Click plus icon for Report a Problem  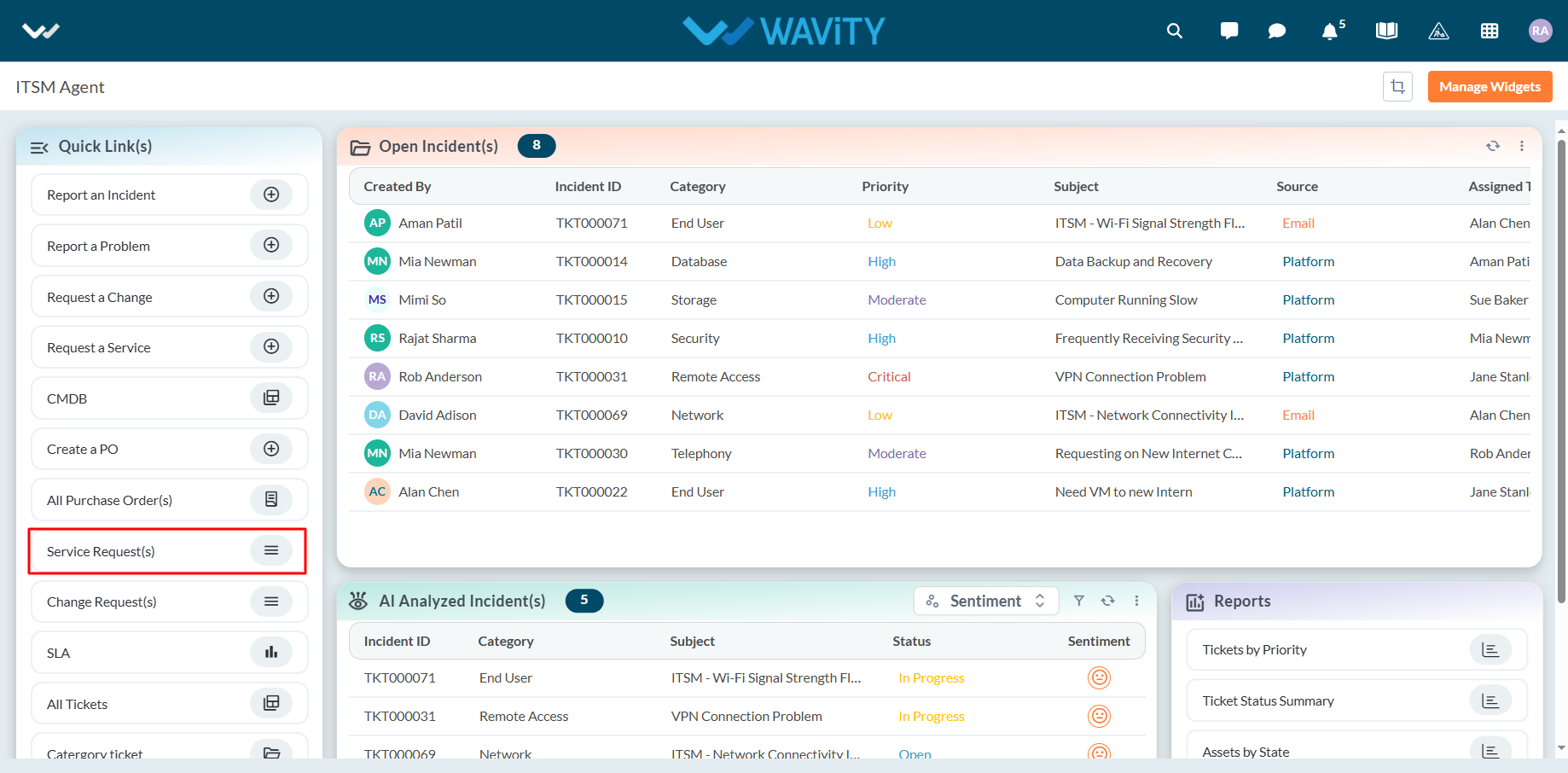[x=271, y=245]
